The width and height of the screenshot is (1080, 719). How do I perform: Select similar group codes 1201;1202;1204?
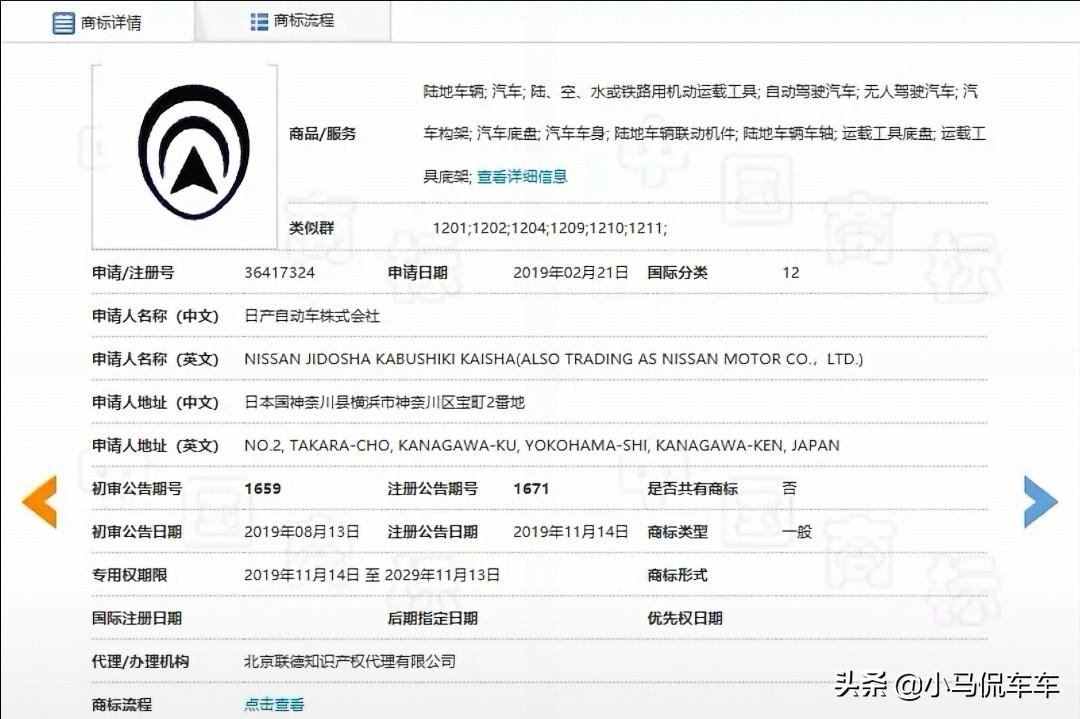(490, 228)
